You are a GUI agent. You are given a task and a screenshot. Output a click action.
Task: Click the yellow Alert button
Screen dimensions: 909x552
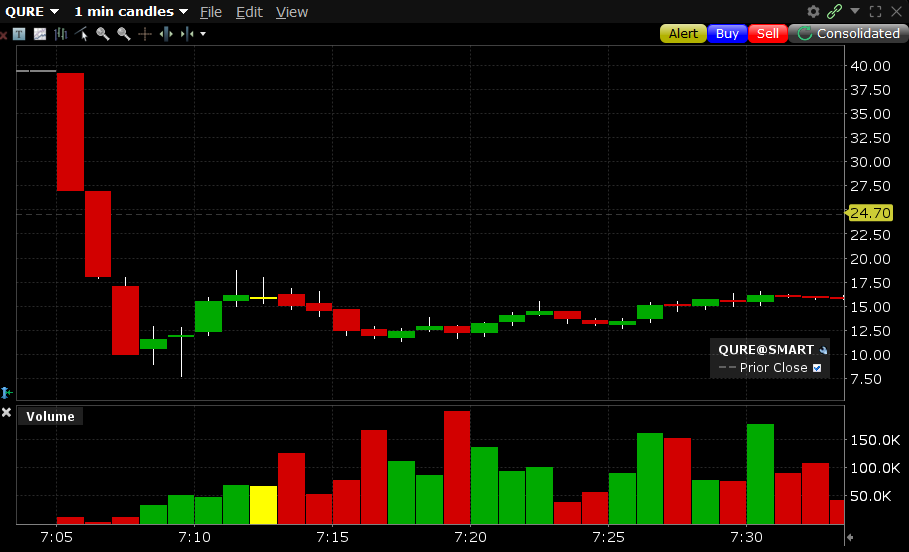coord(683,34)
